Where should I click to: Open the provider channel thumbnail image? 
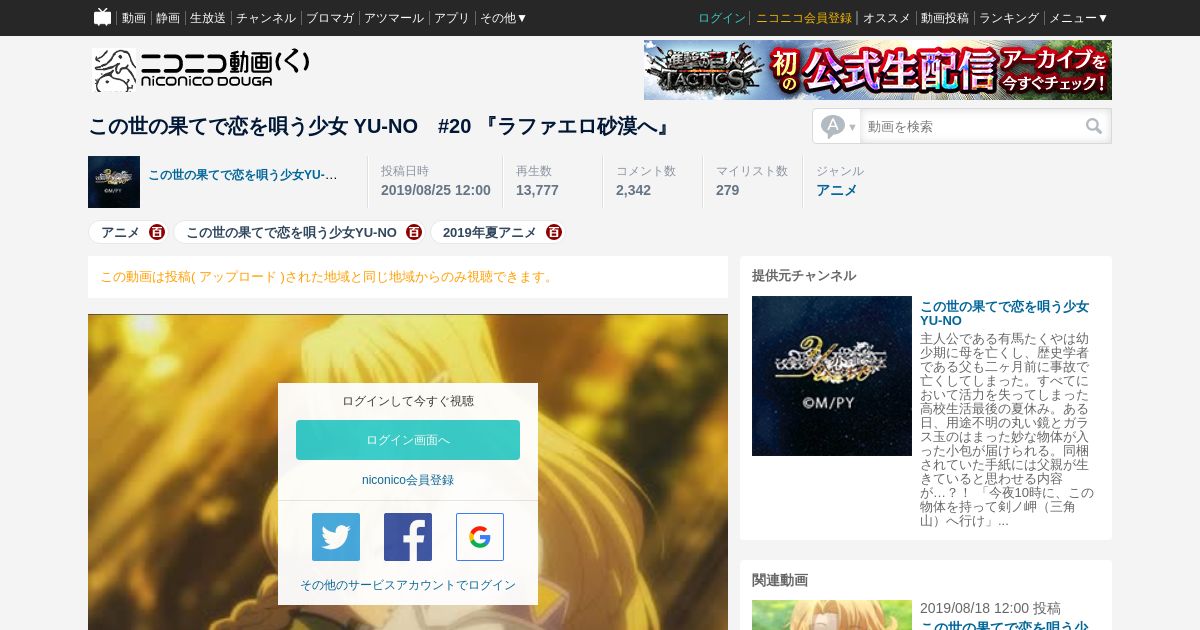point(832,376)
